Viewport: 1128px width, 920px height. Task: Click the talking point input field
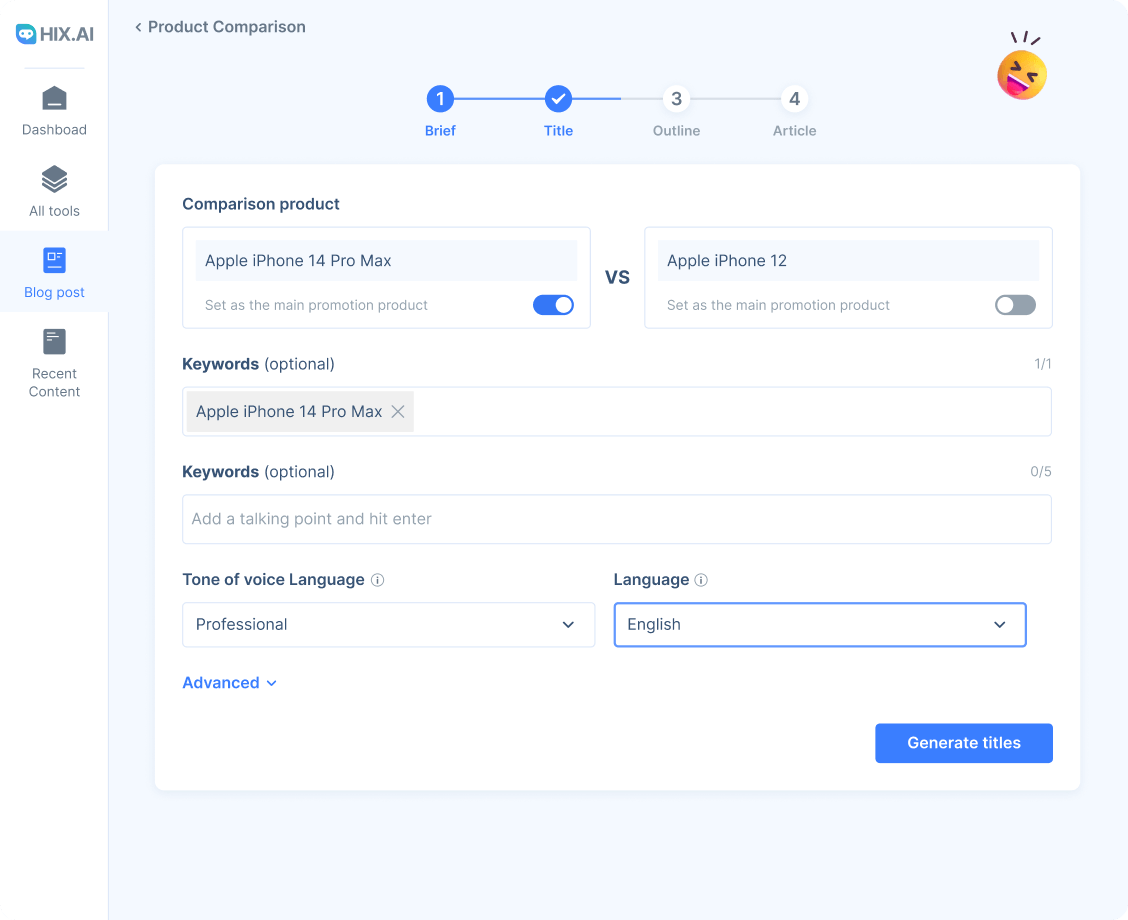(x=616, y=518)
